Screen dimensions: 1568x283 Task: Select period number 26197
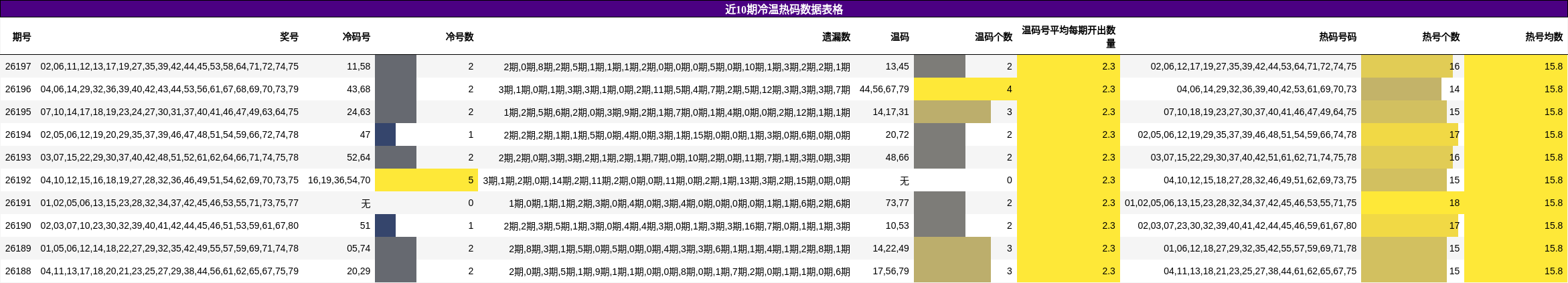(x=18, y=66)
